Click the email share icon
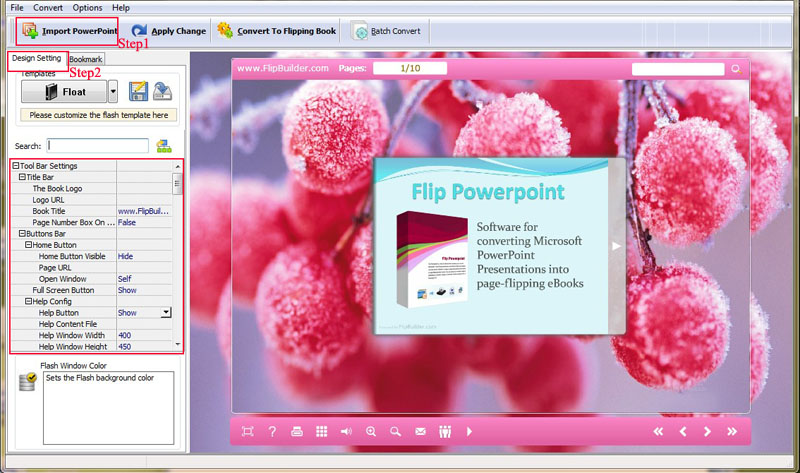Viewport: 800px width, 473px height. 420,432
